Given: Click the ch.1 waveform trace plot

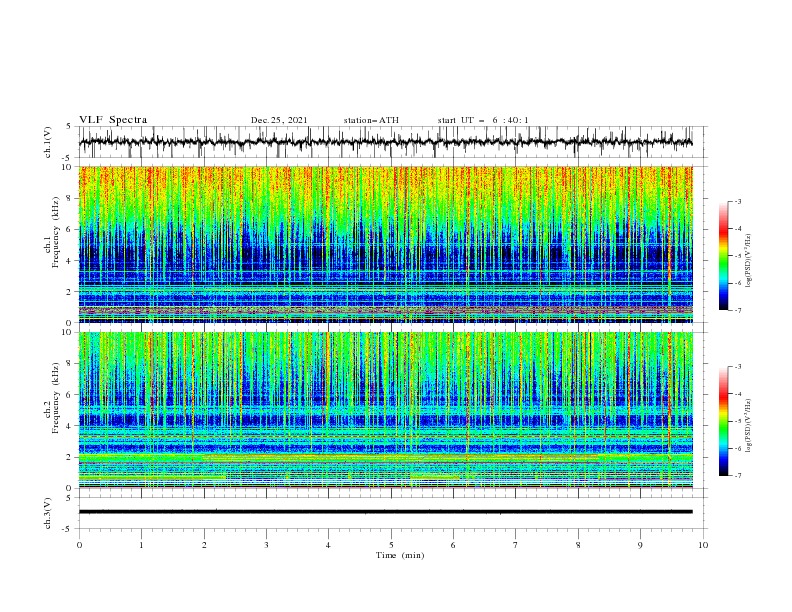Looking at the screenshot, I should click(x=385, y=142).
